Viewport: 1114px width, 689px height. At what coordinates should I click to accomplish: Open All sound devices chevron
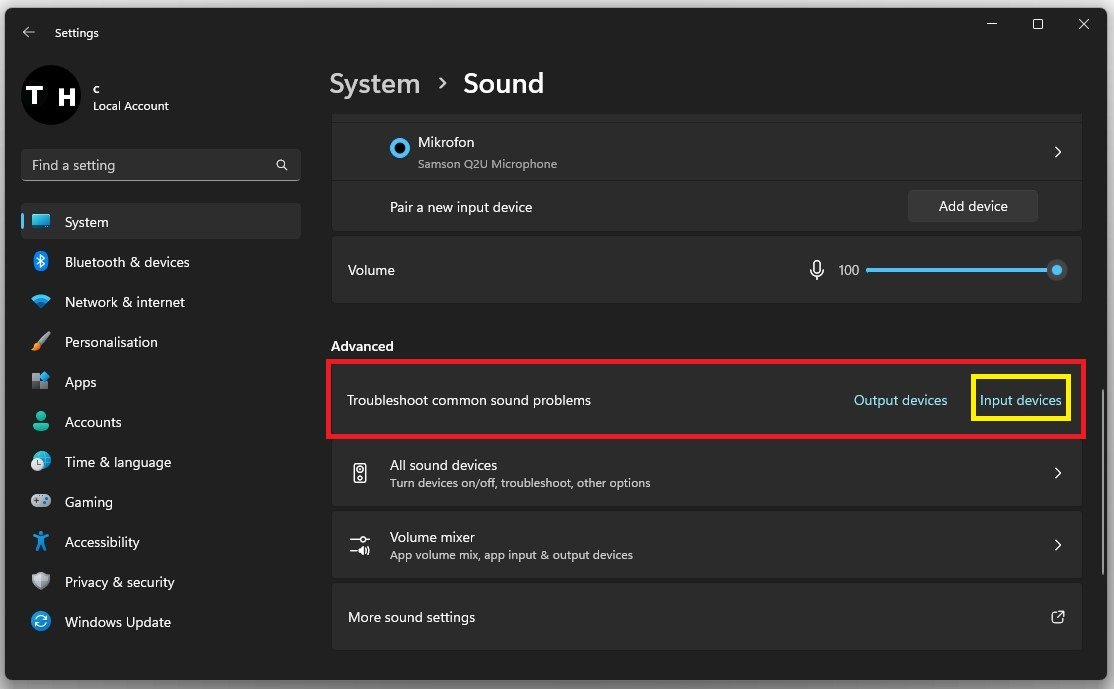point(1057,473)
